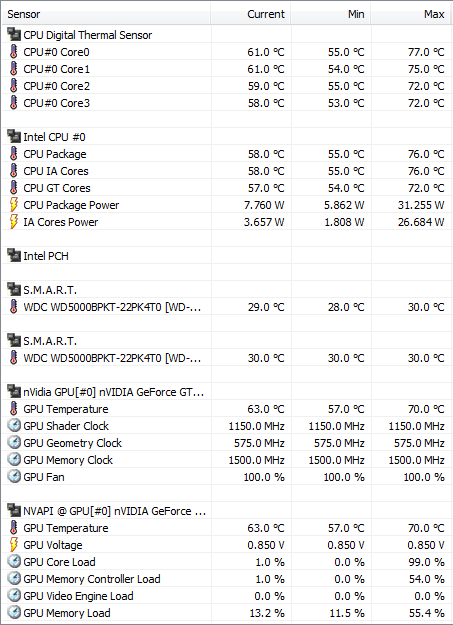Image resolution: width=453 pixels, height=625 pixels.
Task: Click the Min column header
Action: (331, 14)
